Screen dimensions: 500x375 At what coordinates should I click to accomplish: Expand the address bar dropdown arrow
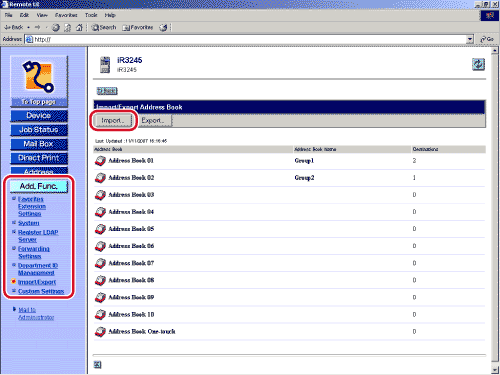pyautogui.click(x=470, y=39)
